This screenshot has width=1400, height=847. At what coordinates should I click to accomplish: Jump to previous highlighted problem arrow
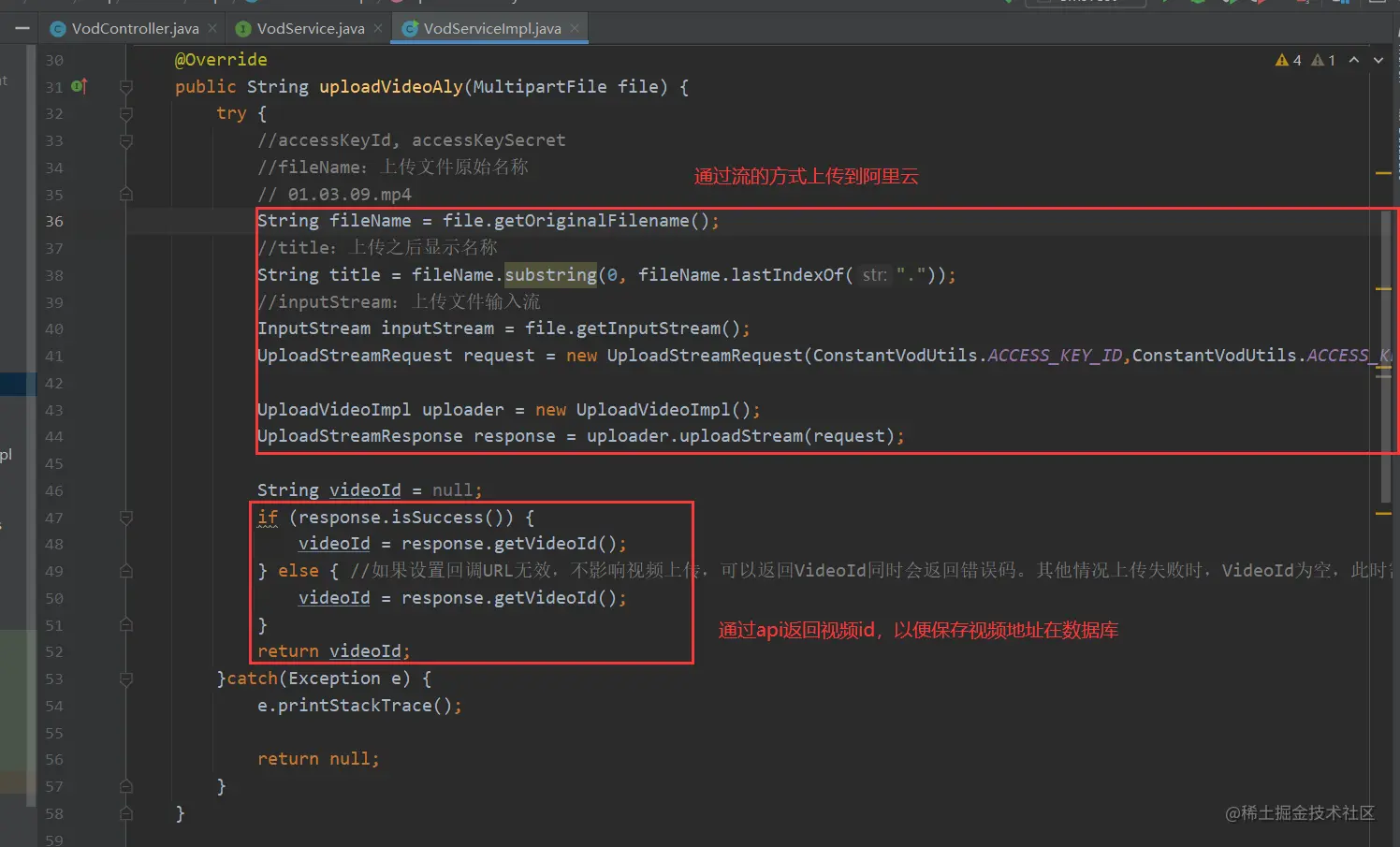coord(1354,60)
